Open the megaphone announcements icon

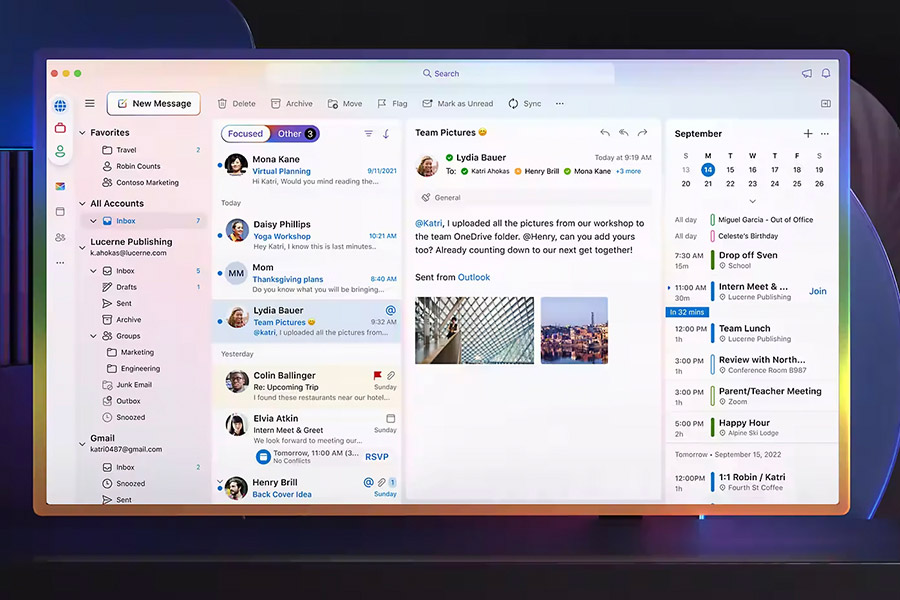pyautogui.click(x=806, y=73)
